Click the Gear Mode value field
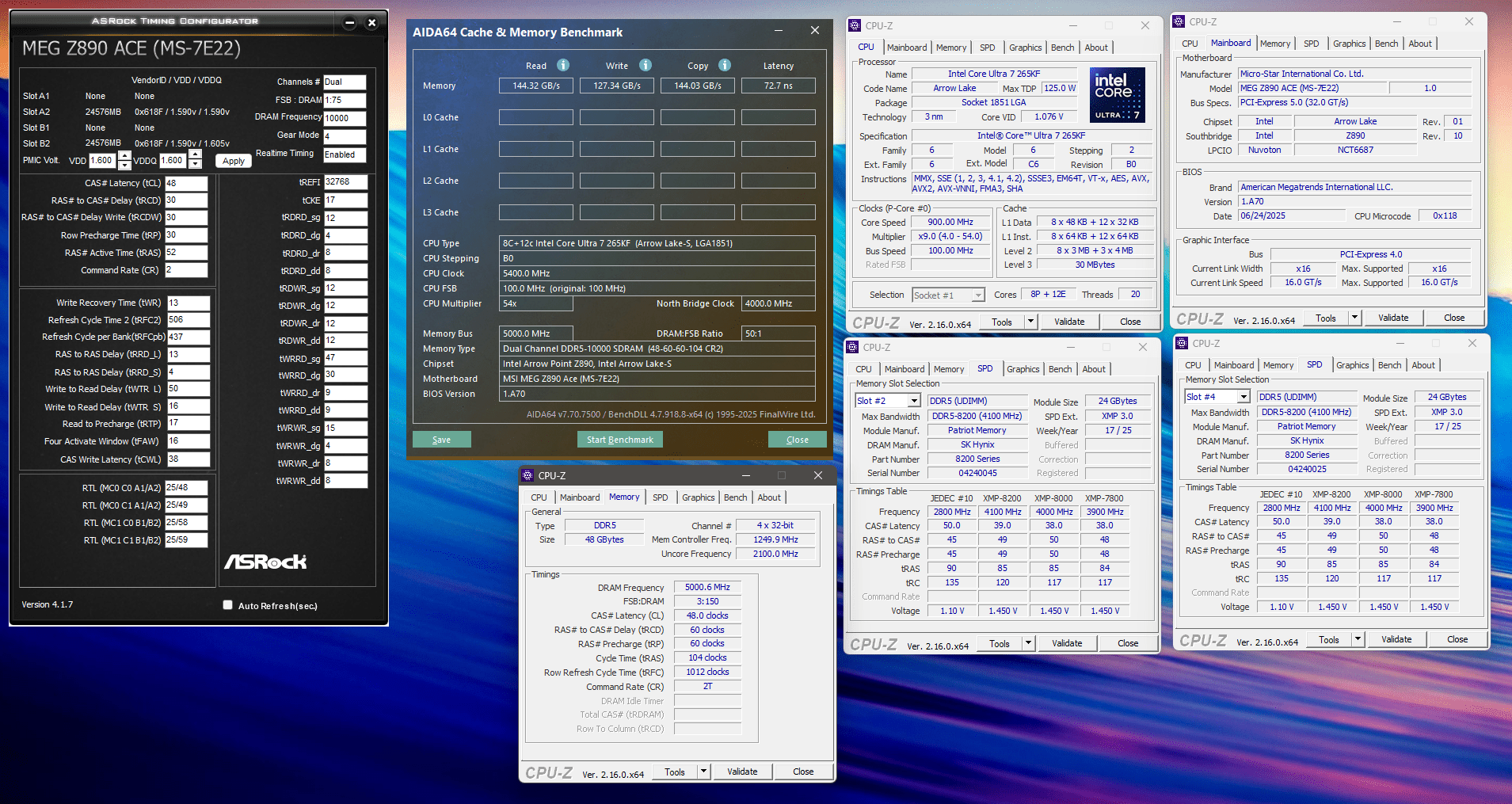1512x804 pixels. pos(345,136)
